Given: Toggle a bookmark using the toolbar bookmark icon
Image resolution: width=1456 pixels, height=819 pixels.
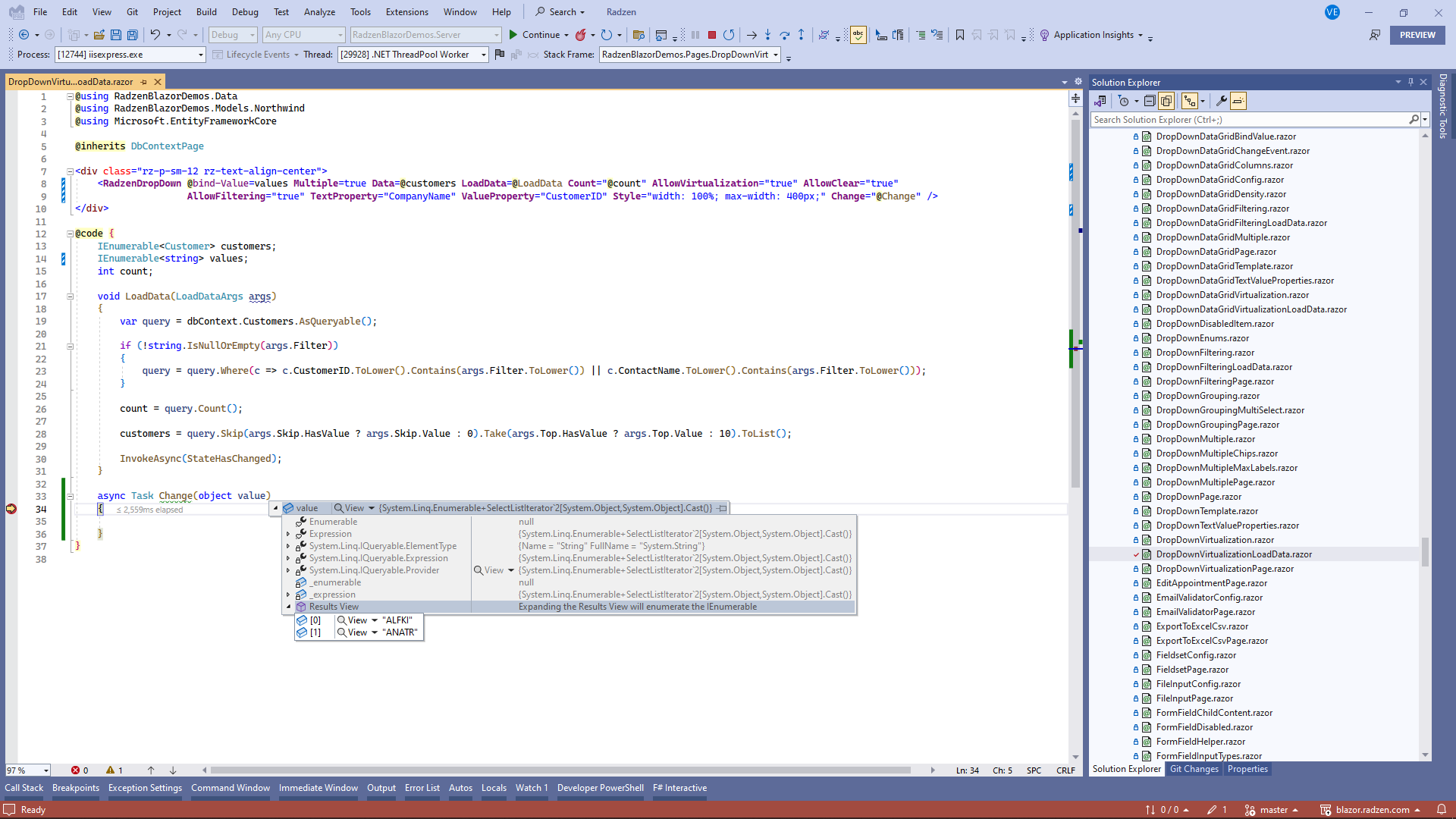Looking at the screenshot, I should point(959,35).
